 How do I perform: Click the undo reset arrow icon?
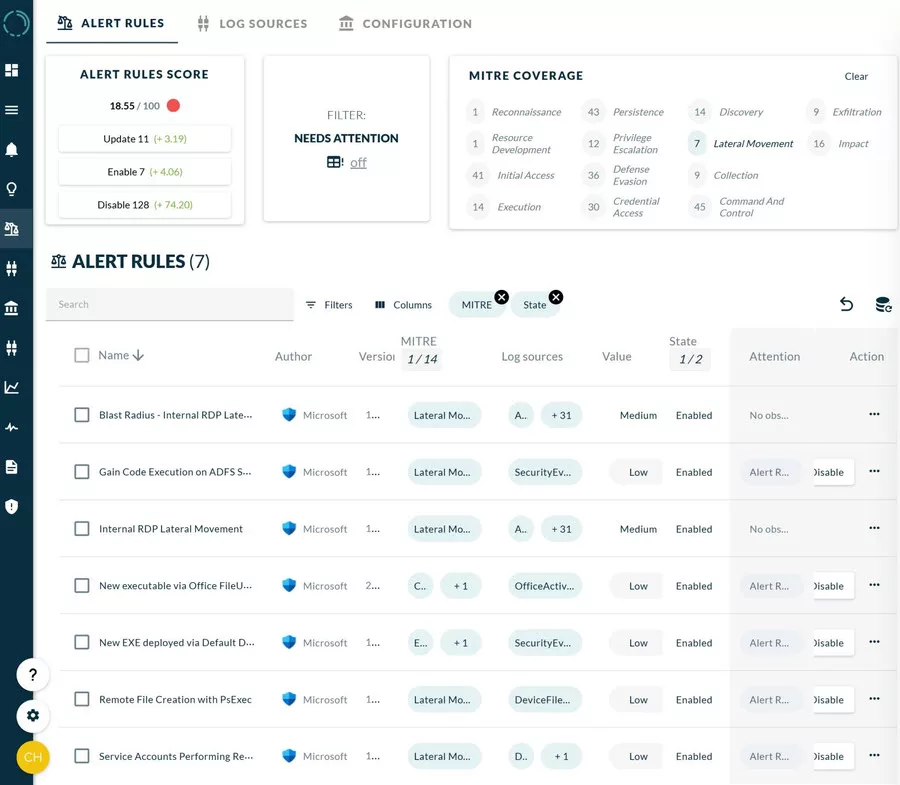coord(847,304)
